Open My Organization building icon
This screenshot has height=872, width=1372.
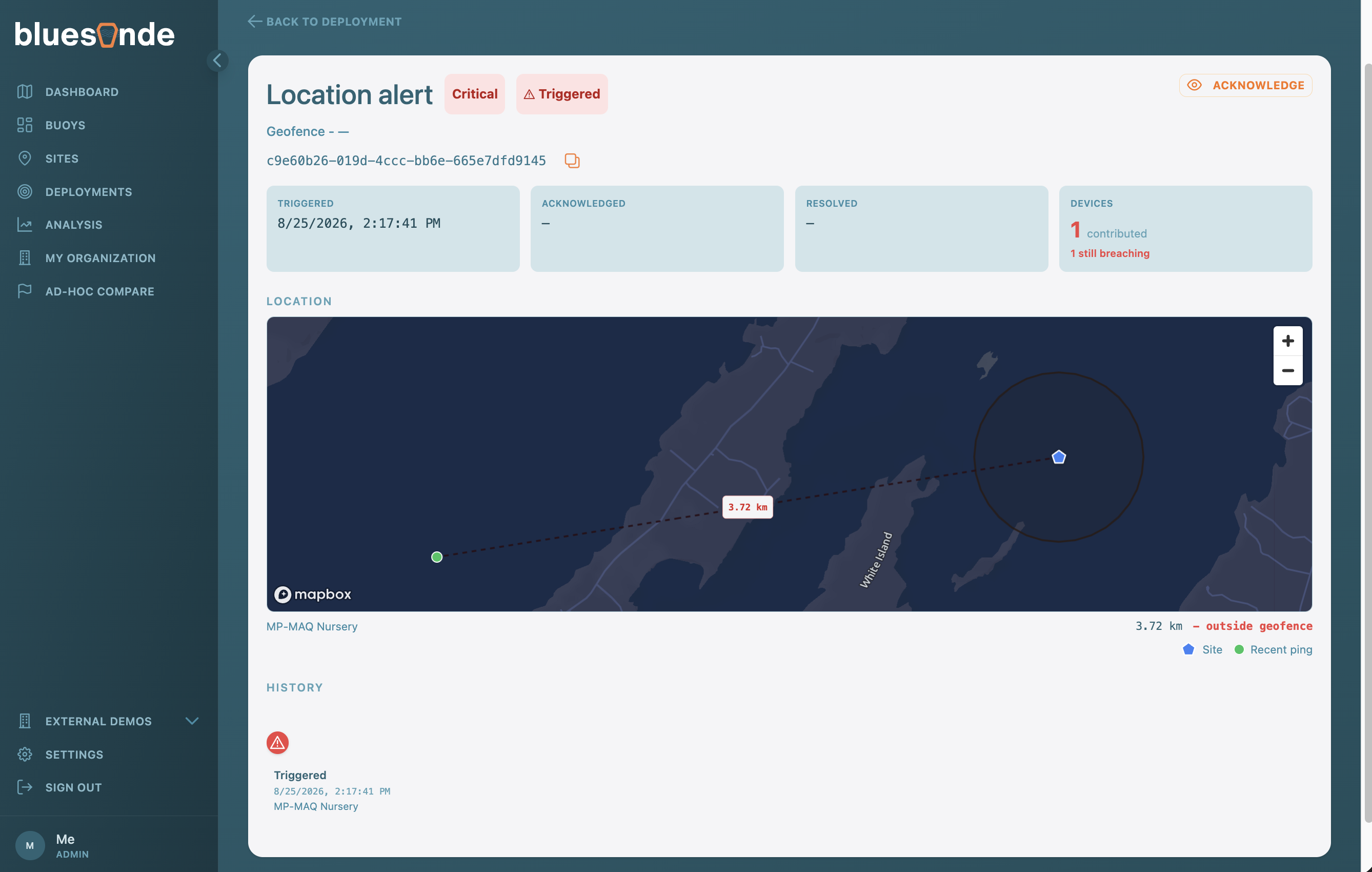[25, 257]
